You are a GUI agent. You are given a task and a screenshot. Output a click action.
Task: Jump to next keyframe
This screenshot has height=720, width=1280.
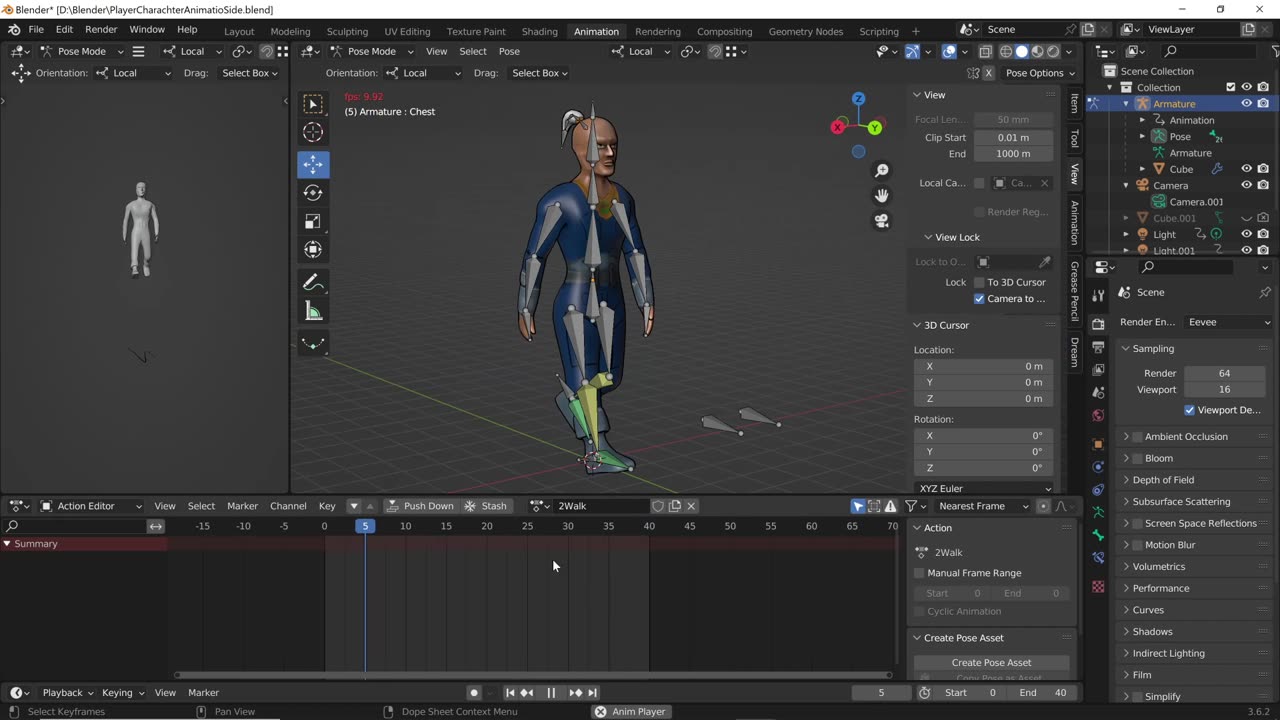575,692
